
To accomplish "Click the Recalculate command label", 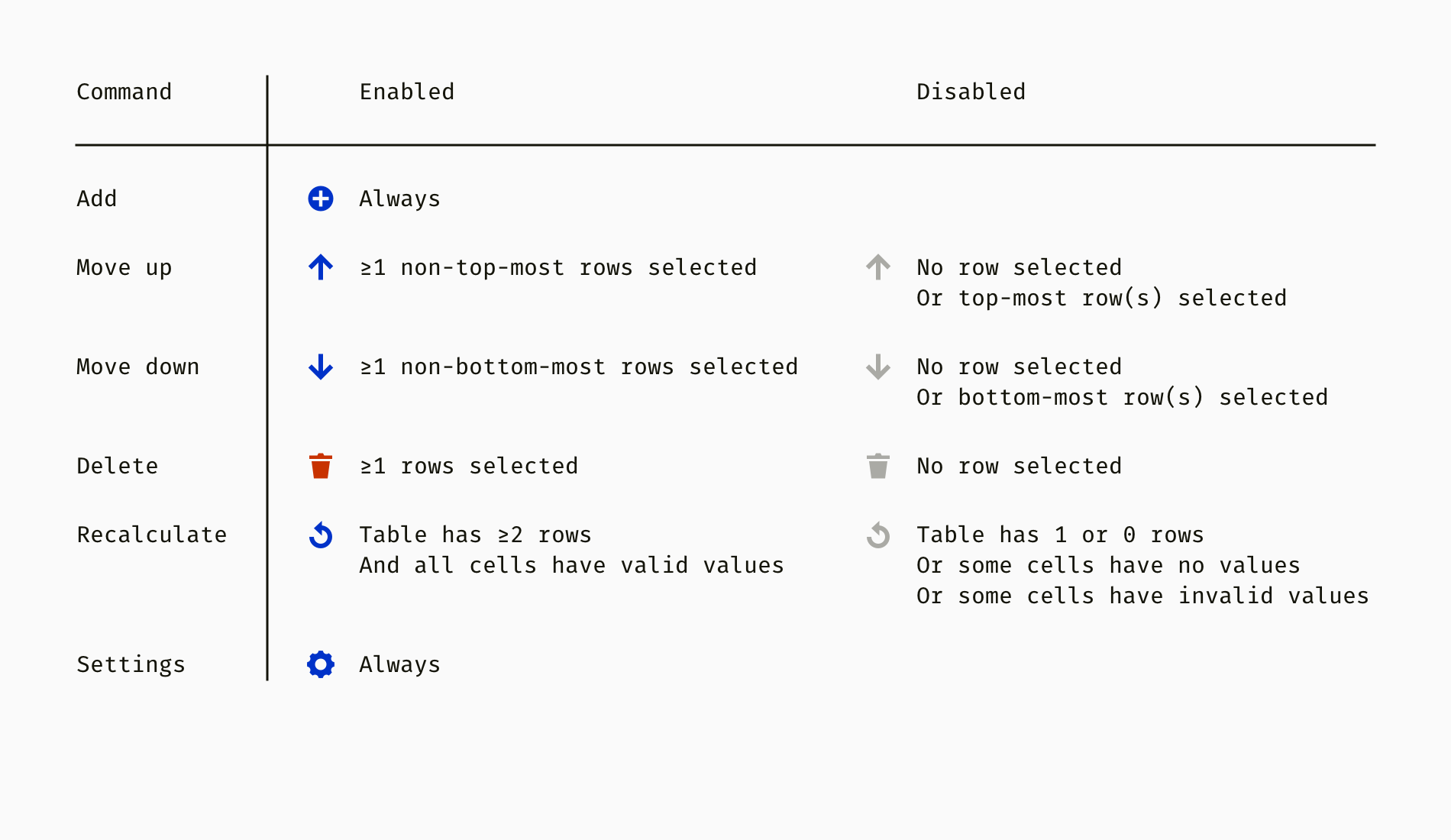I will pyautogui.click(x=152, y=535).
